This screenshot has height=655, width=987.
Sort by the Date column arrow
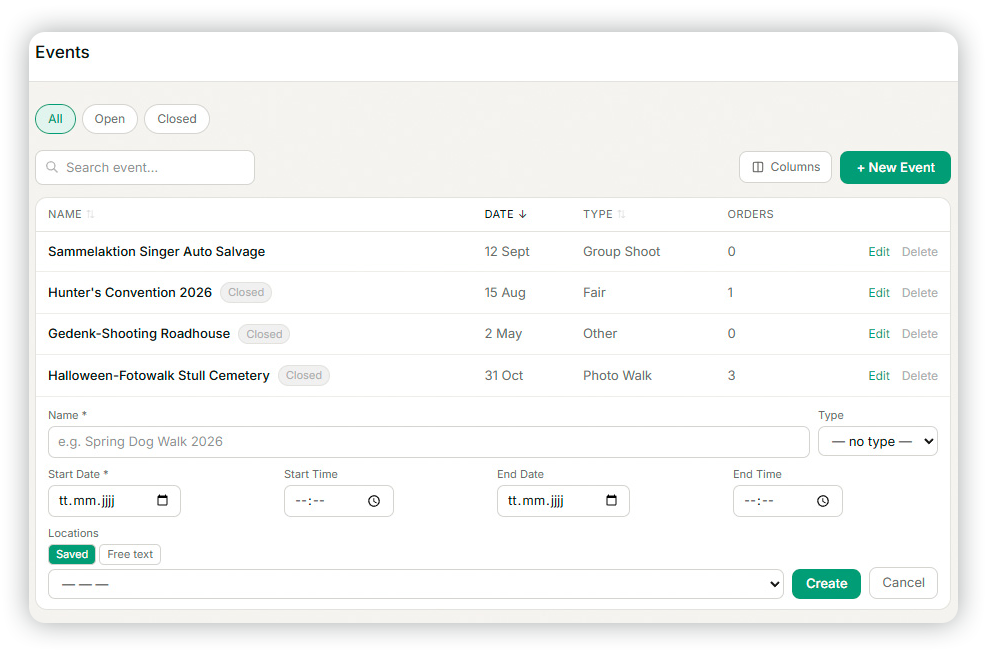pos(522,215)
